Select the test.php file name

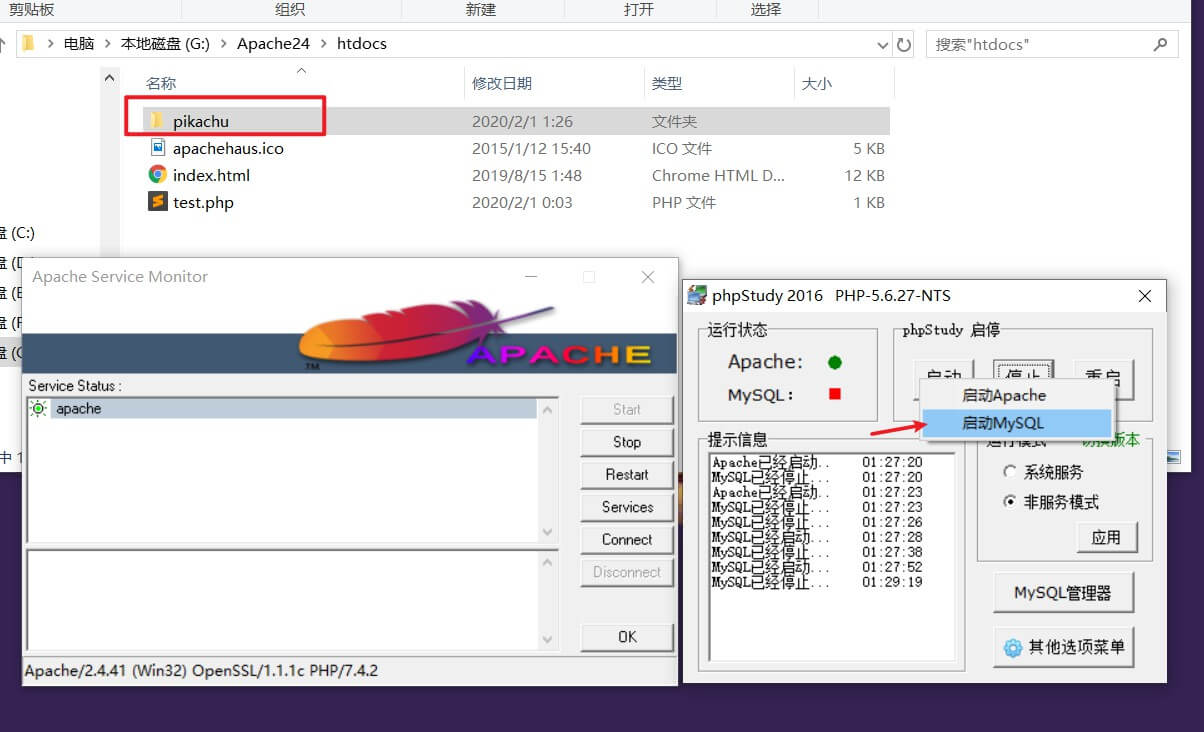click(203, 202)
